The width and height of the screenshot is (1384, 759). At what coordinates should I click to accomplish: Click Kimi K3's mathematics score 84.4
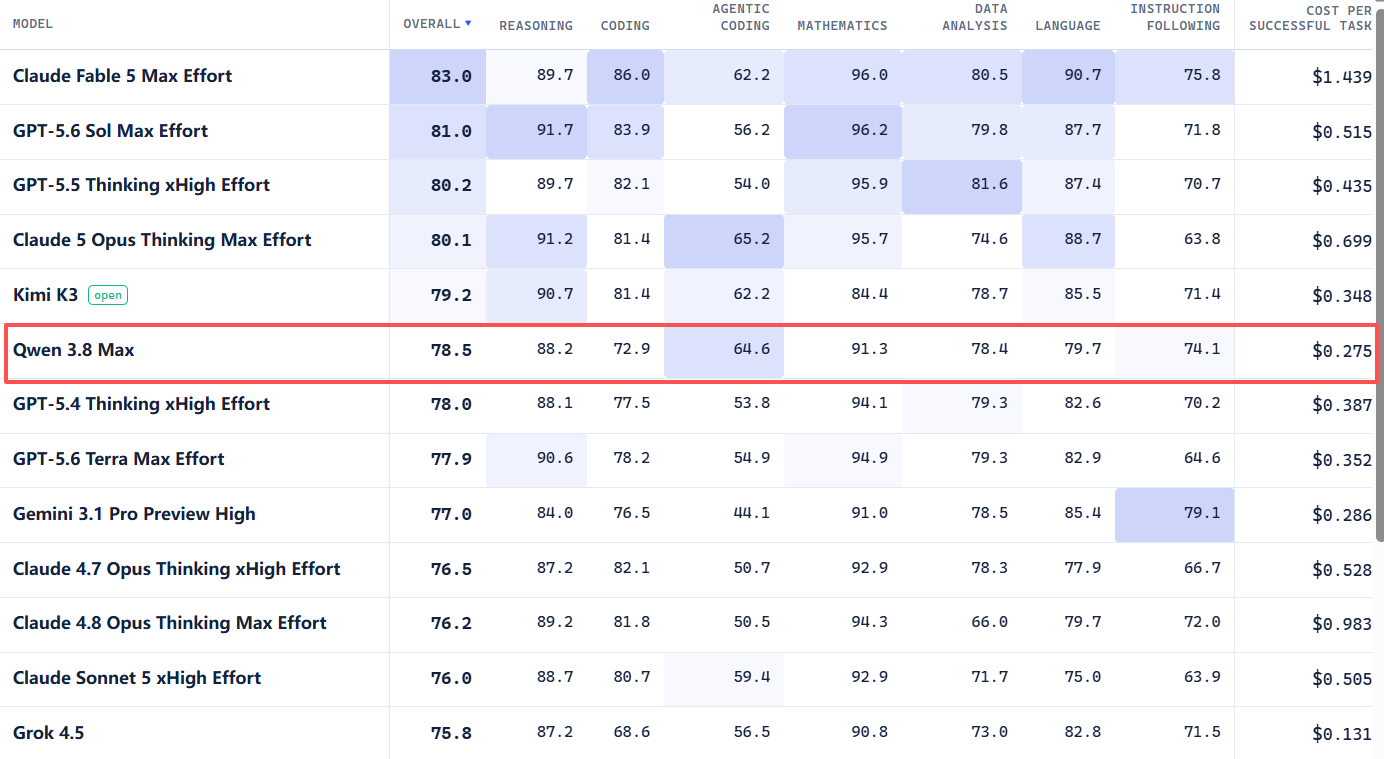pos(869,295)
